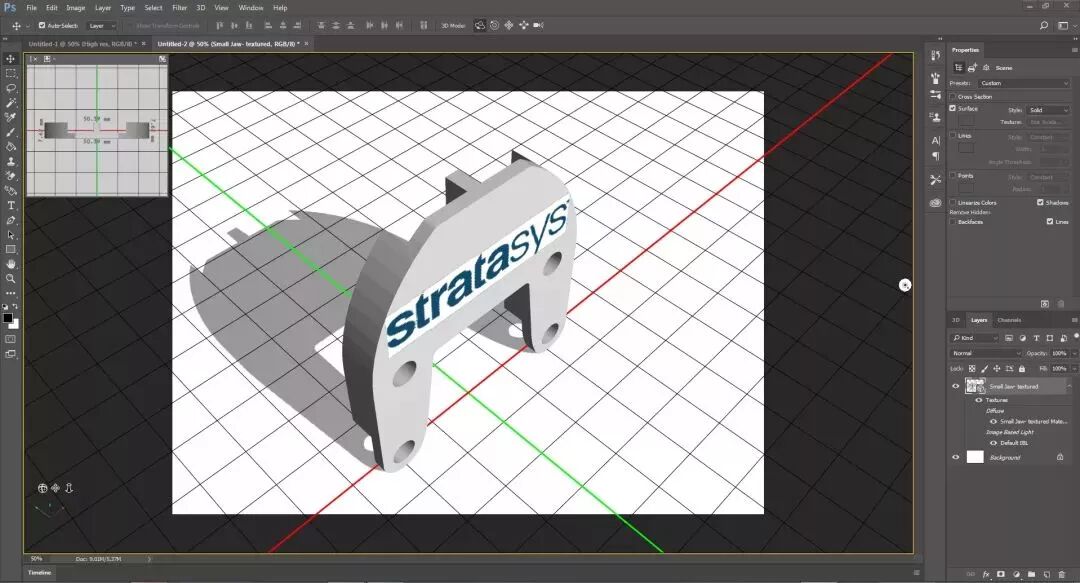Activate the 3D Roll mode icon
Viewport: 1080px width, 583px height.
(x=494, y=25)
